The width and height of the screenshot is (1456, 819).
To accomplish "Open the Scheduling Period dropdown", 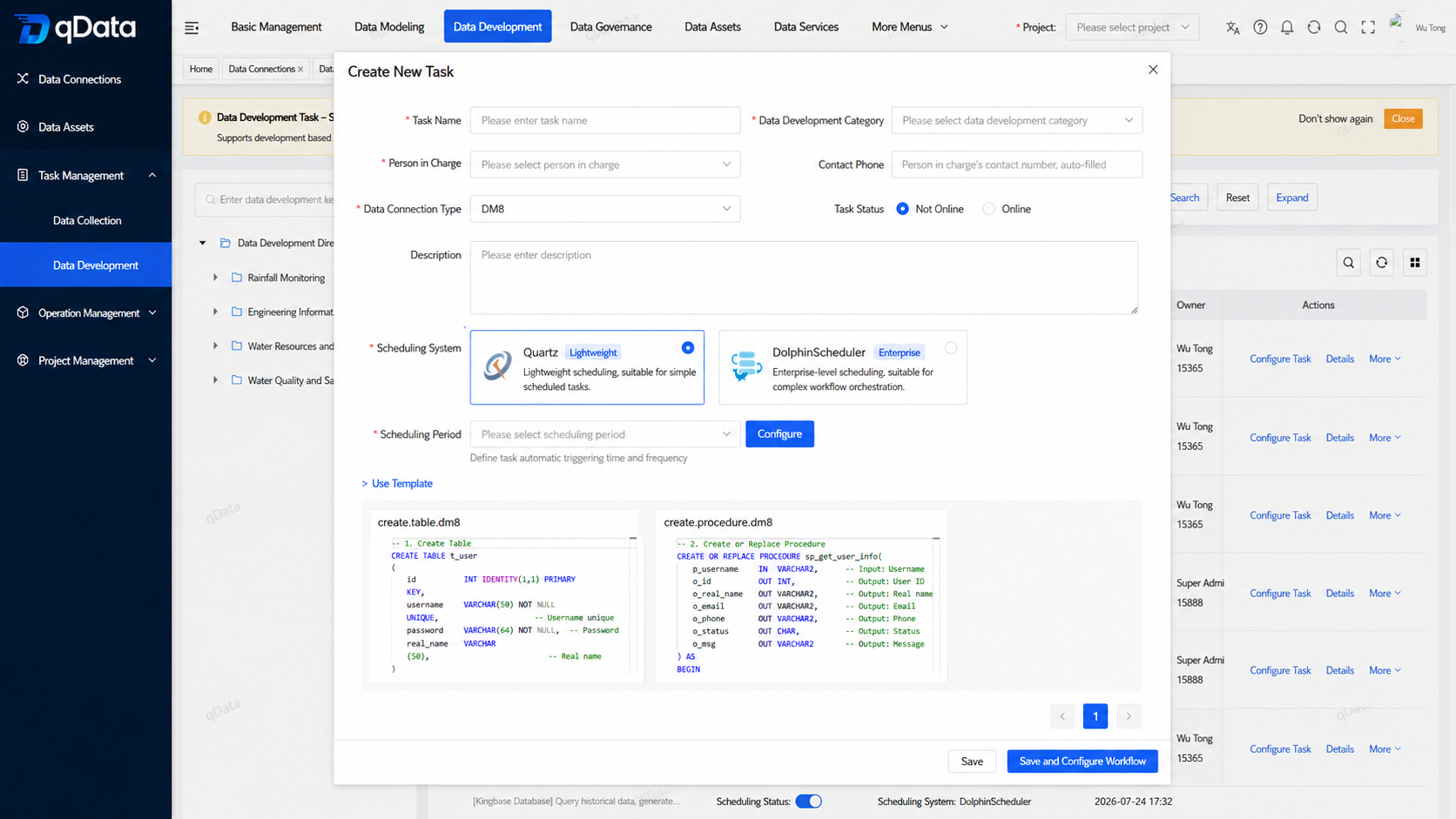I will (605, 434).
